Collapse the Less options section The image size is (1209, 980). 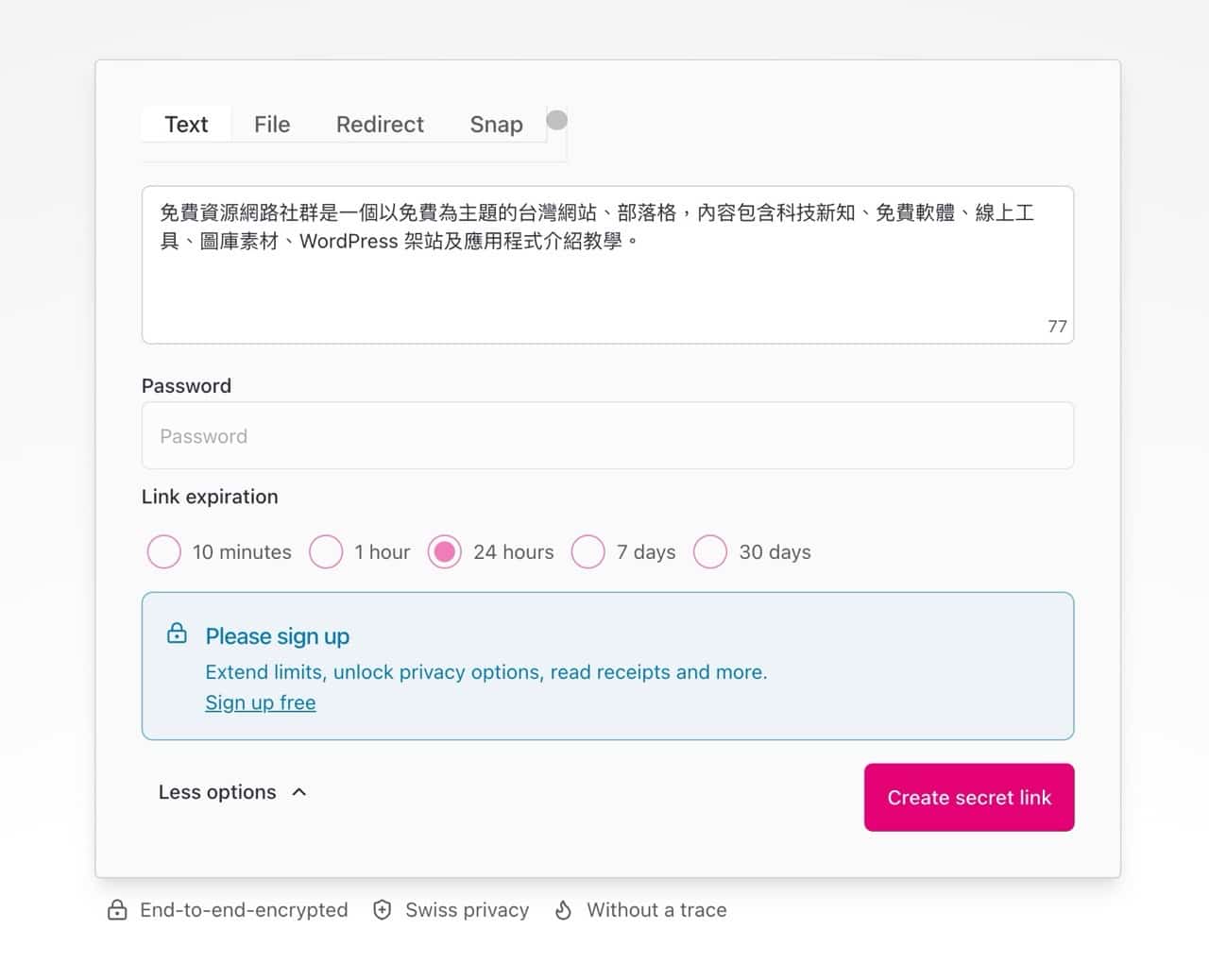217,792
